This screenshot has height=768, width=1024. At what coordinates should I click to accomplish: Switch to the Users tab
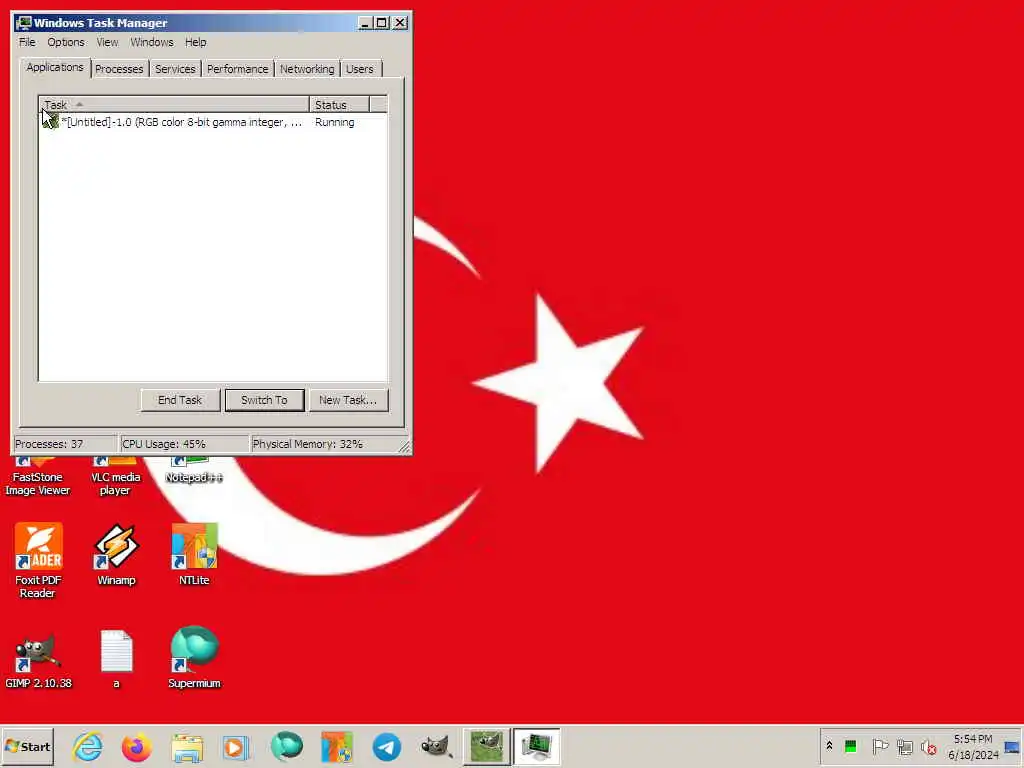pyautogui.click(x=360, y=69)
